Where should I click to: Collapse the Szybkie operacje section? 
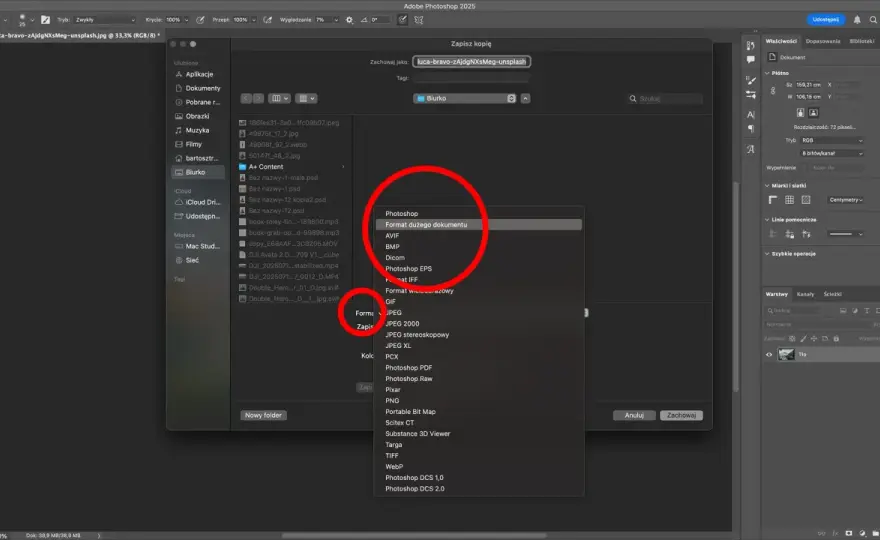(x=767, y=254)
